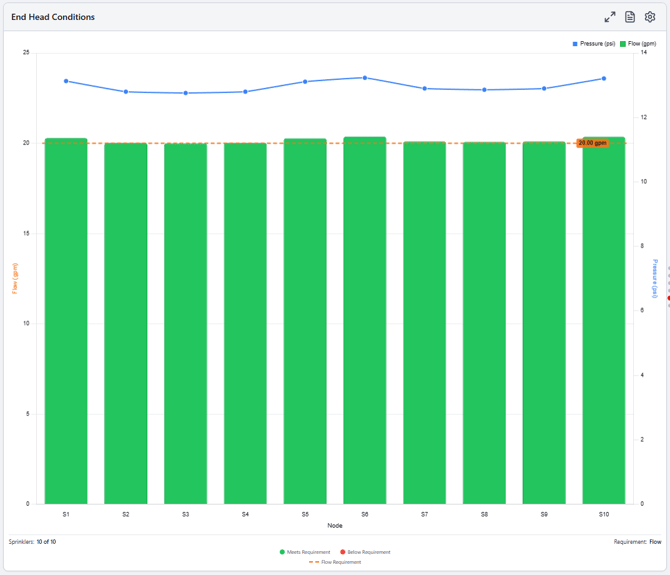
Task: Click the S1 axis label
Action: click(66, 514)
